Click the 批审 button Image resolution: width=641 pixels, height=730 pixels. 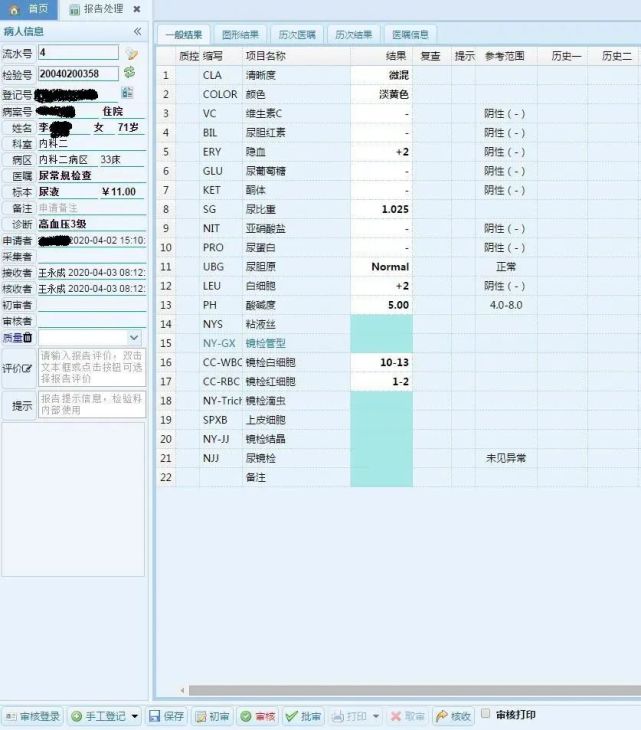click(x=303, y=716)
